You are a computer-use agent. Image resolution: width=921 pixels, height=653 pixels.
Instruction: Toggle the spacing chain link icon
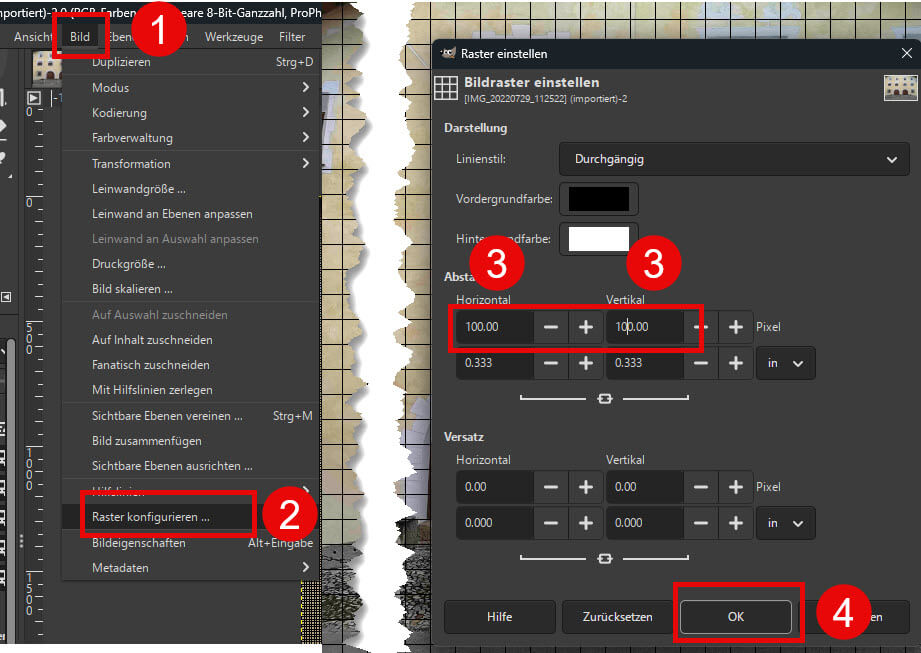604,398
